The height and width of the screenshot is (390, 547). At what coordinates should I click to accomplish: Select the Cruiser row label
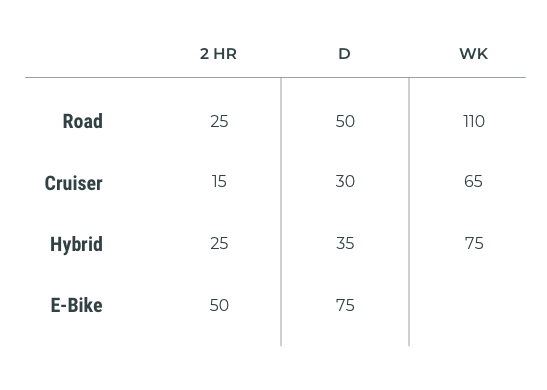coord(74,183)
